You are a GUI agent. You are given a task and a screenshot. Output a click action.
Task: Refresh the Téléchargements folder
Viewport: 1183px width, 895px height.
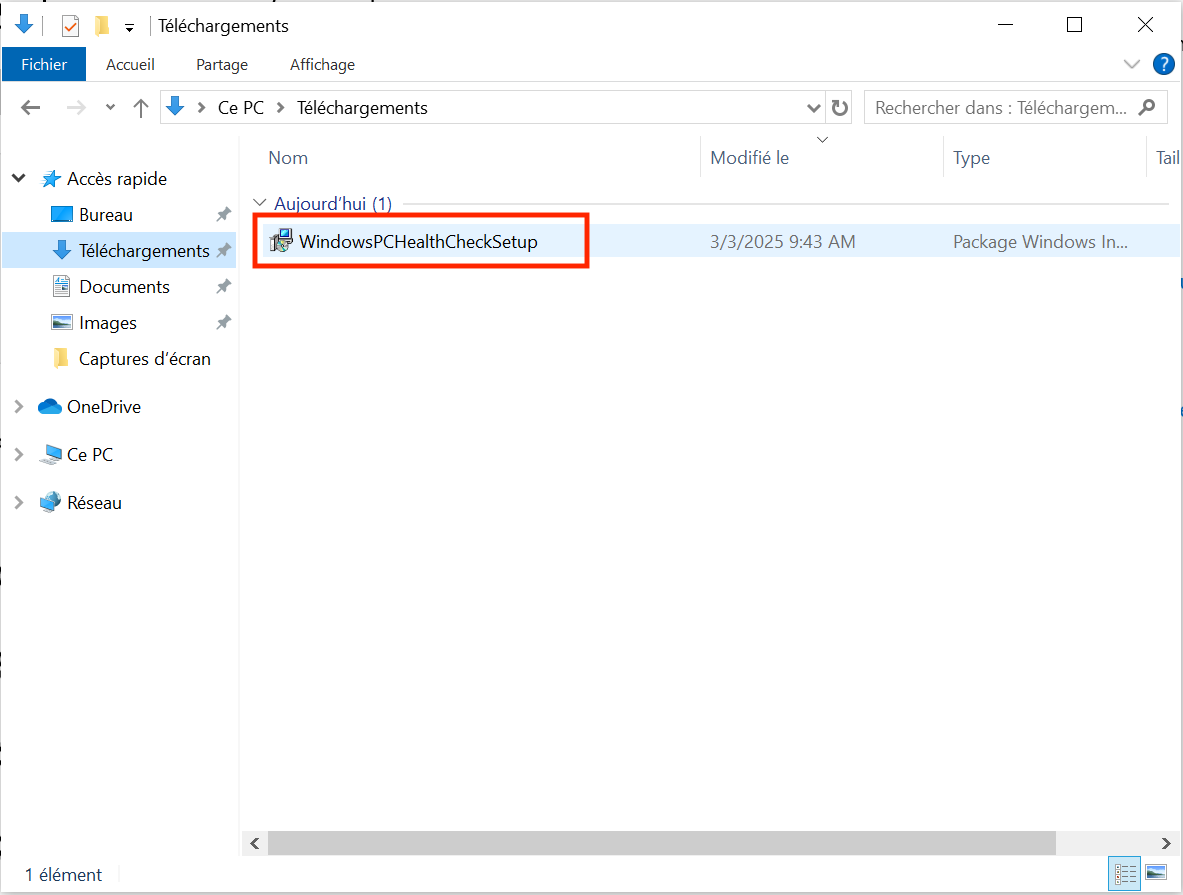(840, 108)
